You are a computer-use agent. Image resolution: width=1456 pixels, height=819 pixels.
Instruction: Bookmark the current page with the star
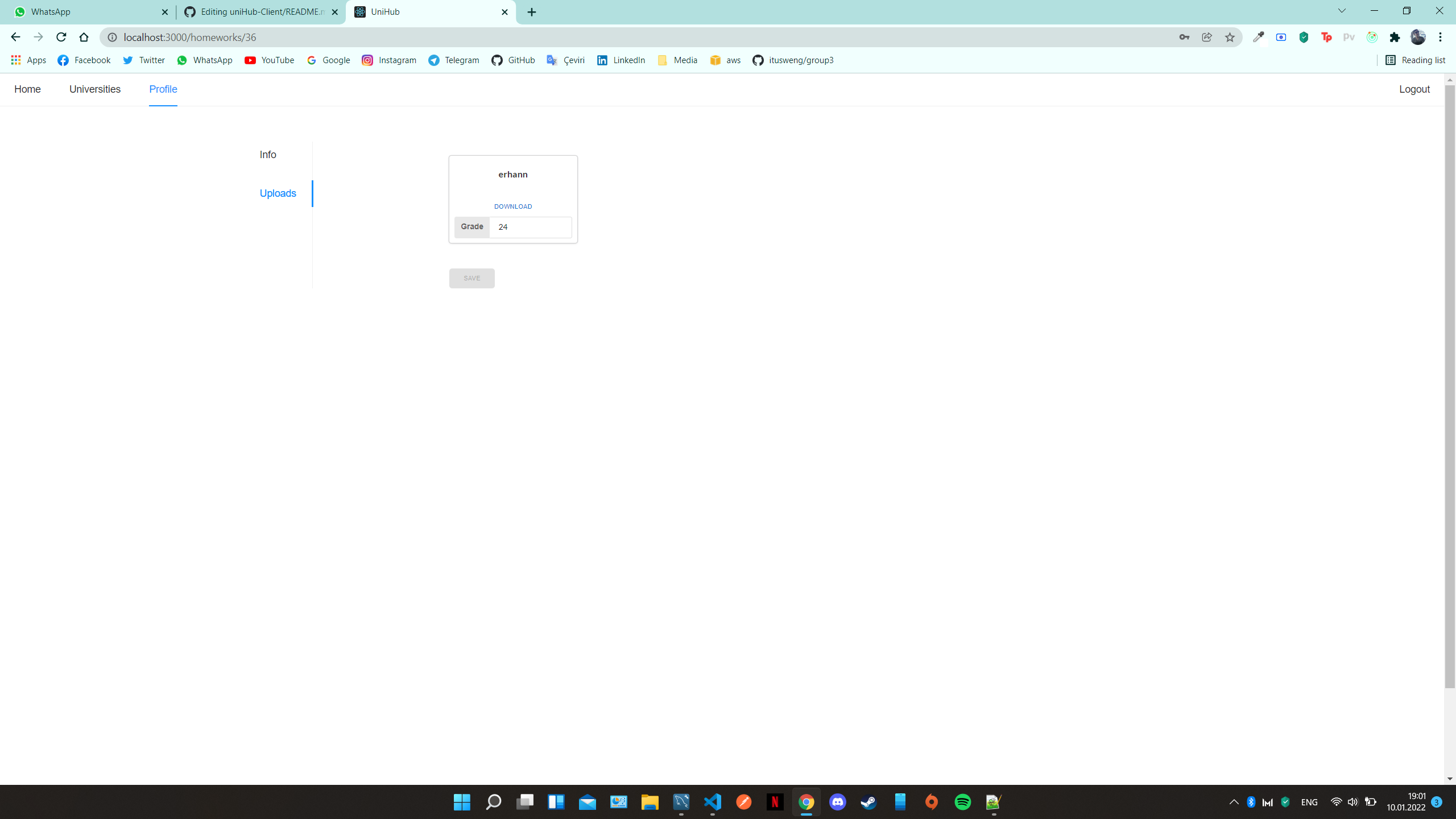point(1230,37)
